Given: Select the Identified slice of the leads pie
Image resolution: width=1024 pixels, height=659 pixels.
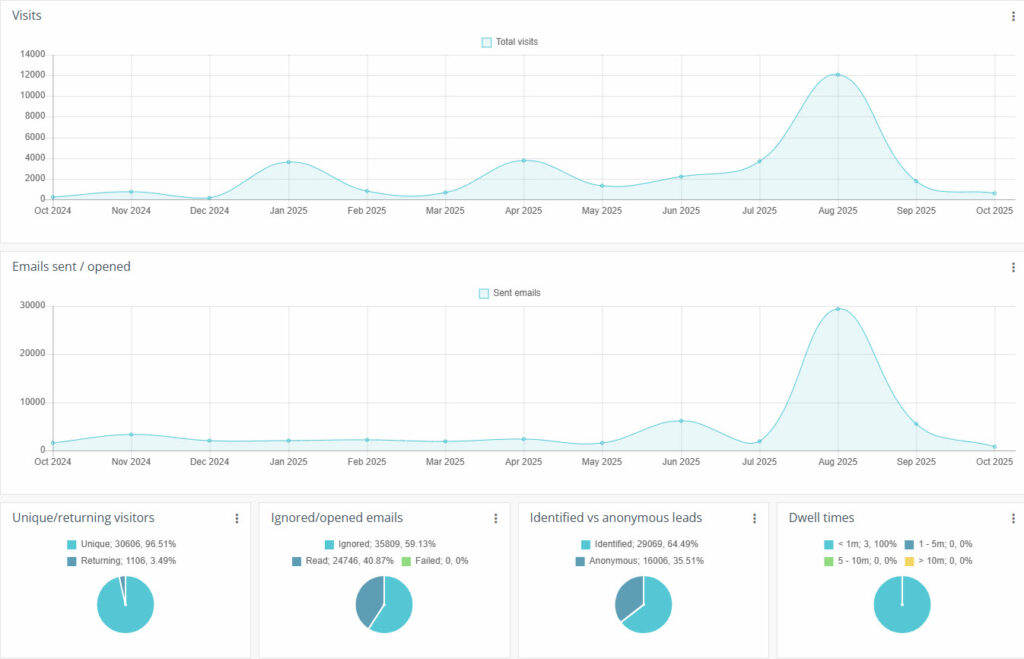Looking at the screenshot, I should click(x=655, y=610).
